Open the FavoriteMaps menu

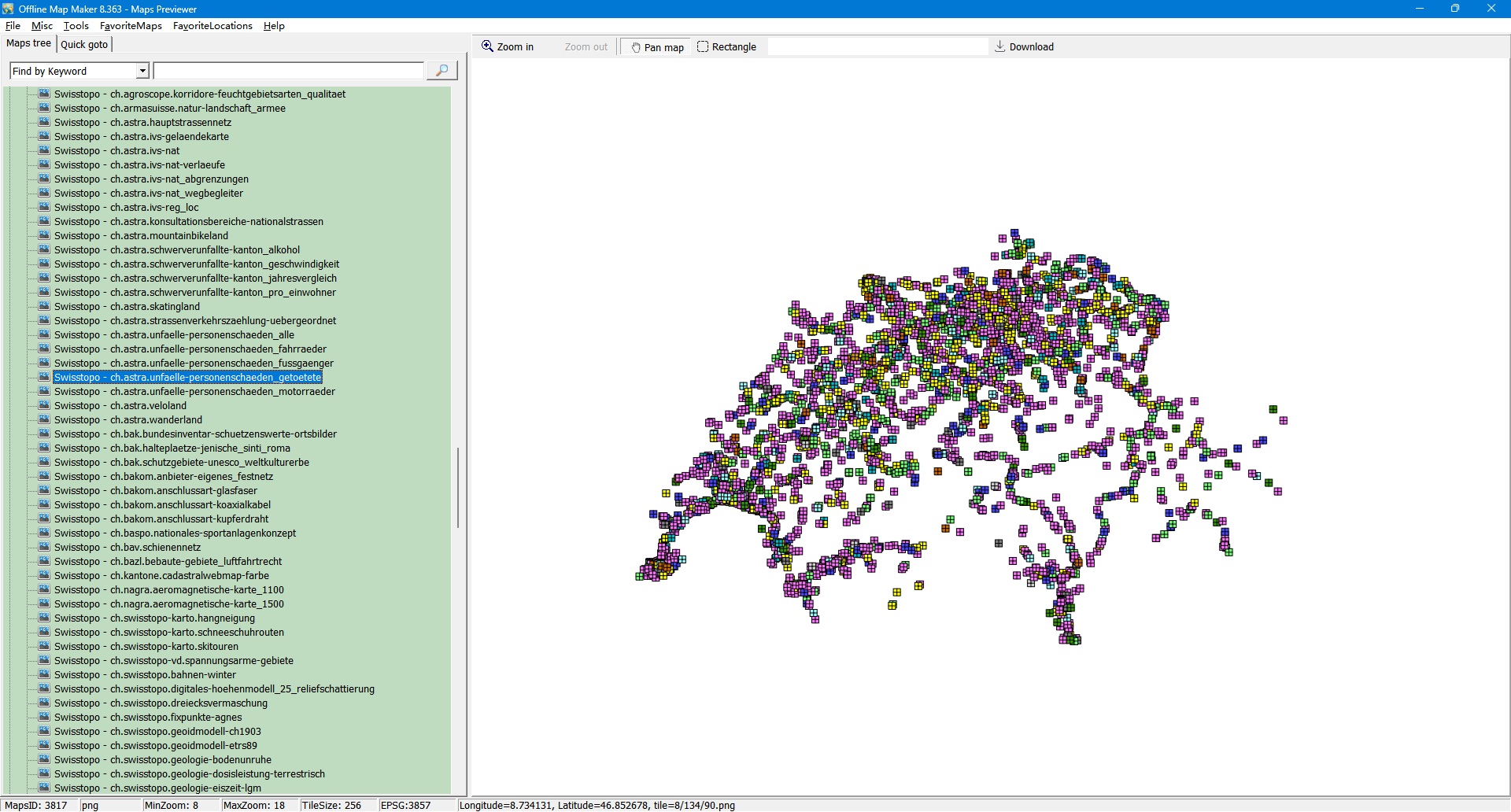(x=131, y=26)
